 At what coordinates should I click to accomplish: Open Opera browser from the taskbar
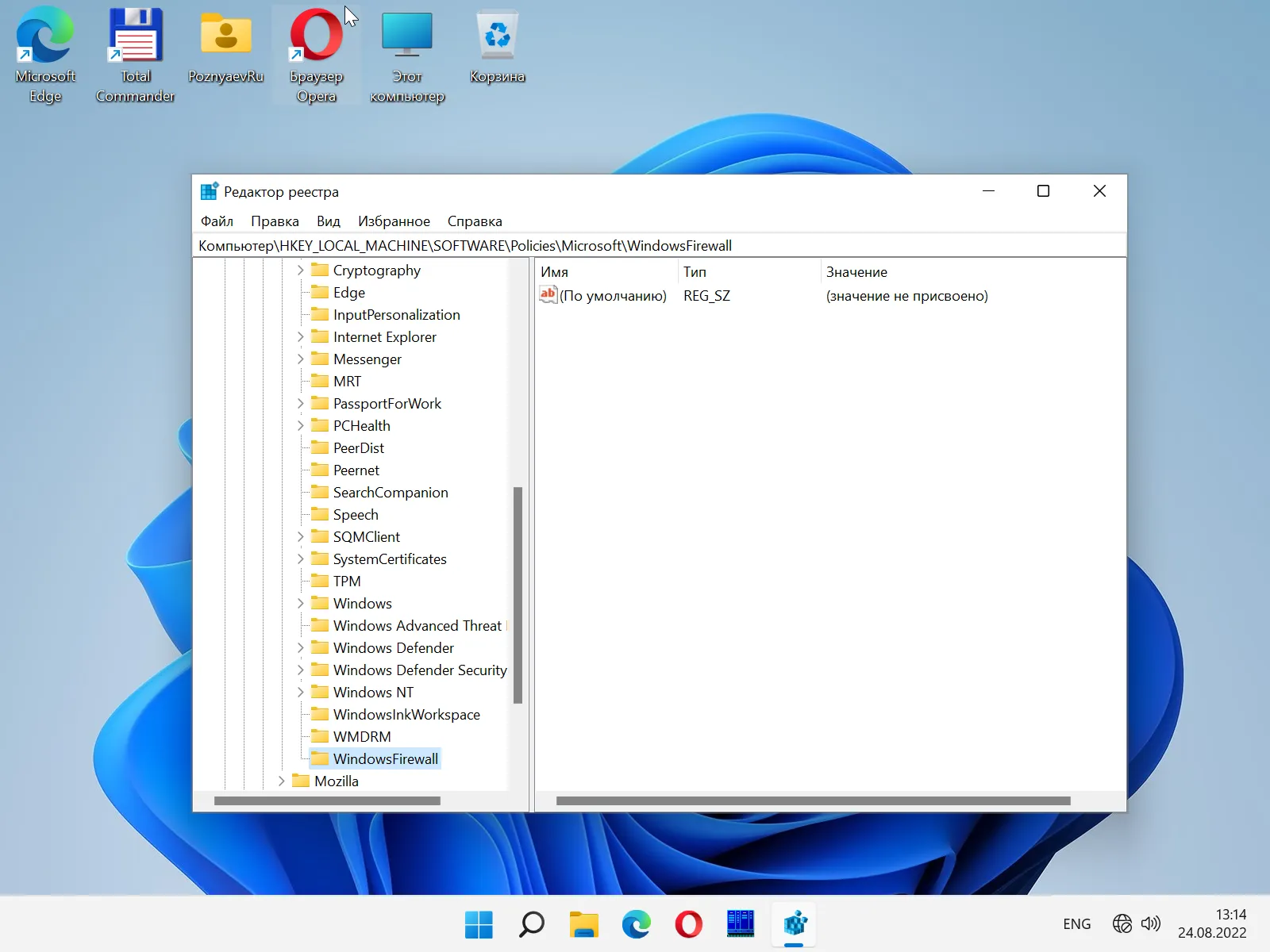688,924
